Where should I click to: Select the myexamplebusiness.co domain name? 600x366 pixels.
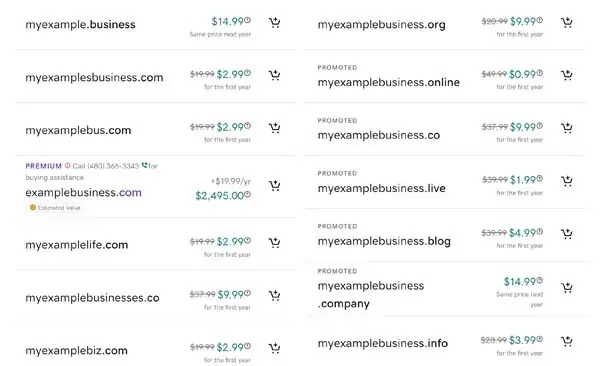coord(378,135)
